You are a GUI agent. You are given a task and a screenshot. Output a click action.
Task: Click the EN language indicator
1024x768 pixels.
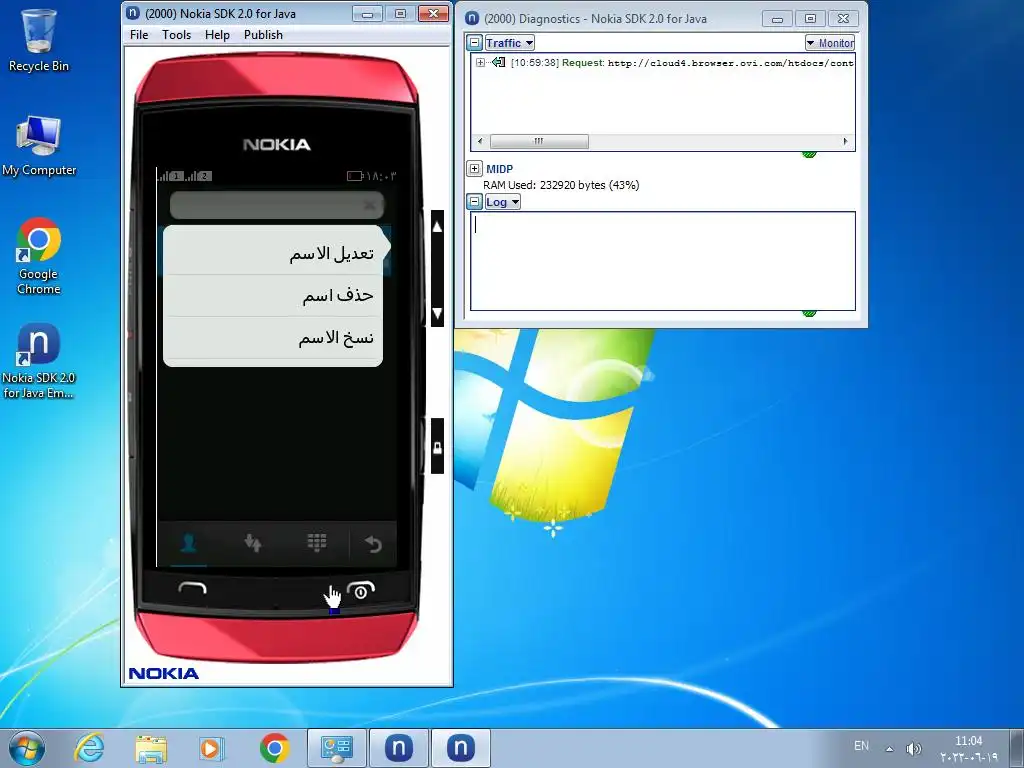[861, 746]
